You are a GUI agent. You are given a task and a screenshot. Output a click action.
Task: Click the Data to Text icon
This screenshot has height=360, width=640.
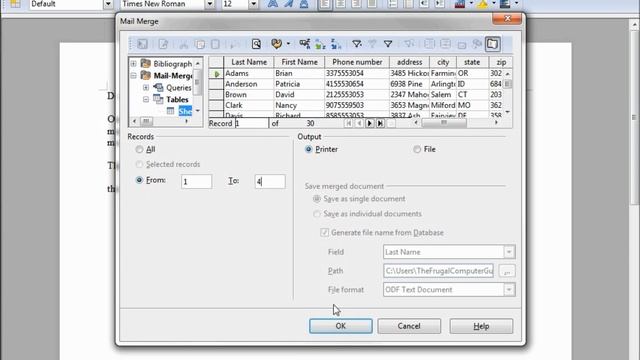pos(429,44)
